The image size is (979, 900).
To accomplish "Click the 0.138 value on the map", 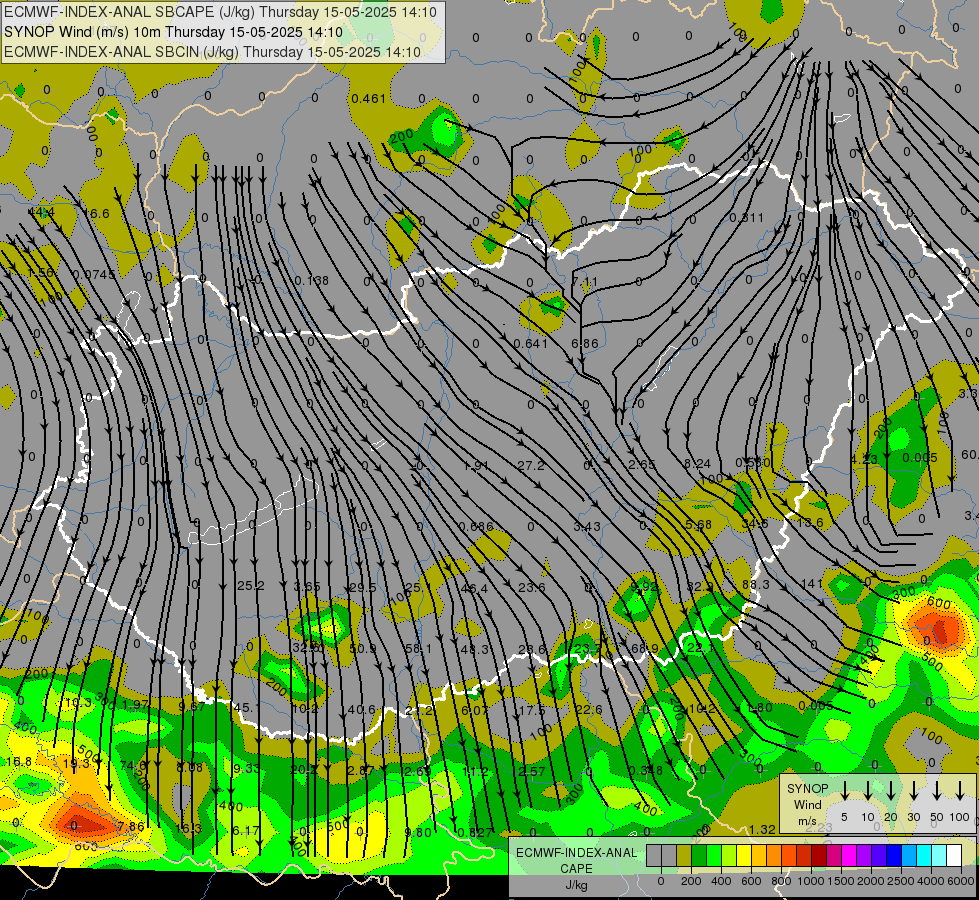I will point(312,280).
